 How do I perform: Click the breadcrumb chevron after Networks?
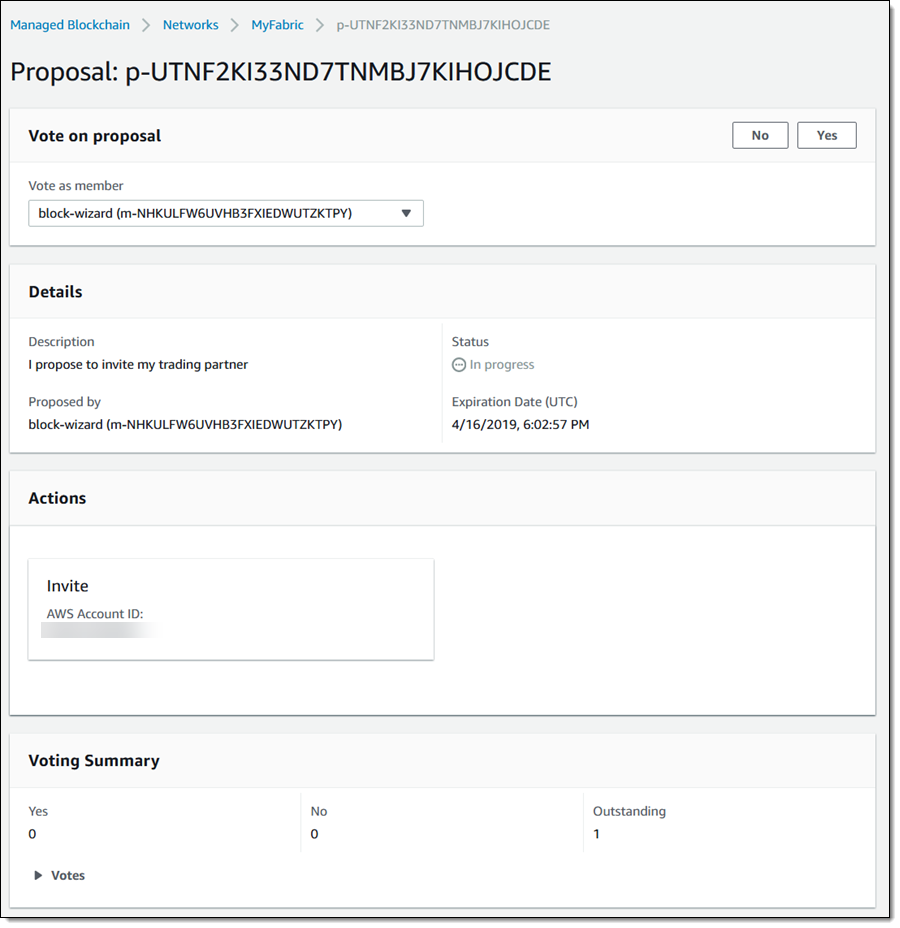tap(235, 25)
